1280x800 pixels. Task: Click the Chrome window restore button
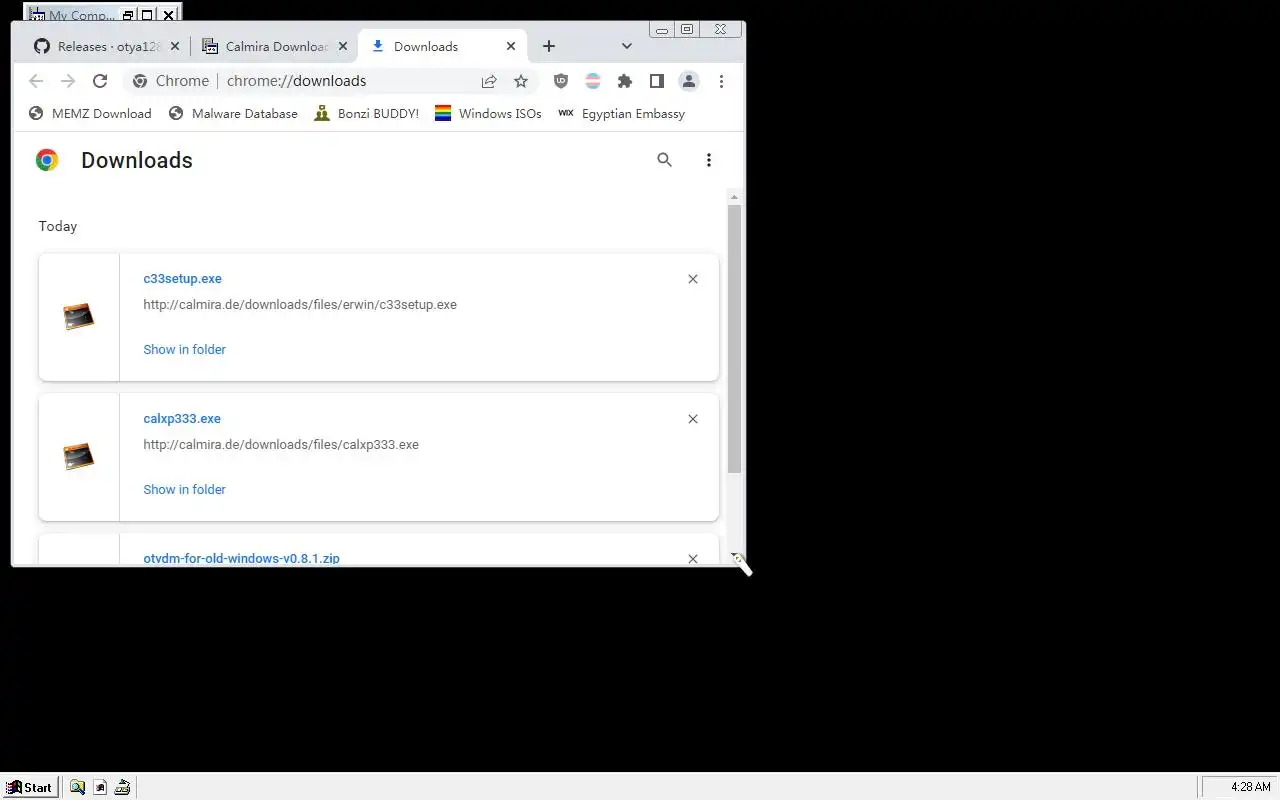pyautogui.click(x=687, y=30)
